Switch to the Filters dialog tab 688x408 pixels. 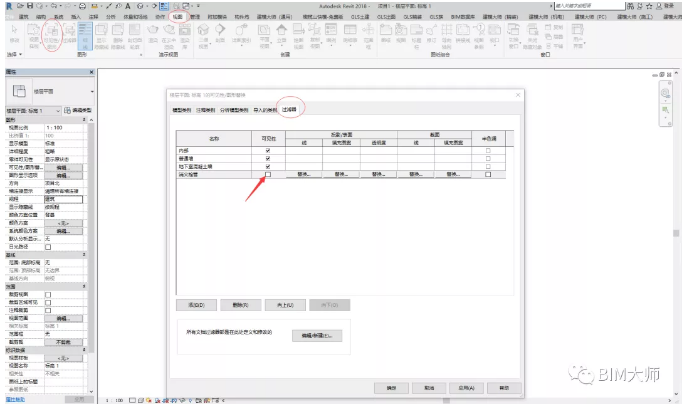click(x=289, y=110)
